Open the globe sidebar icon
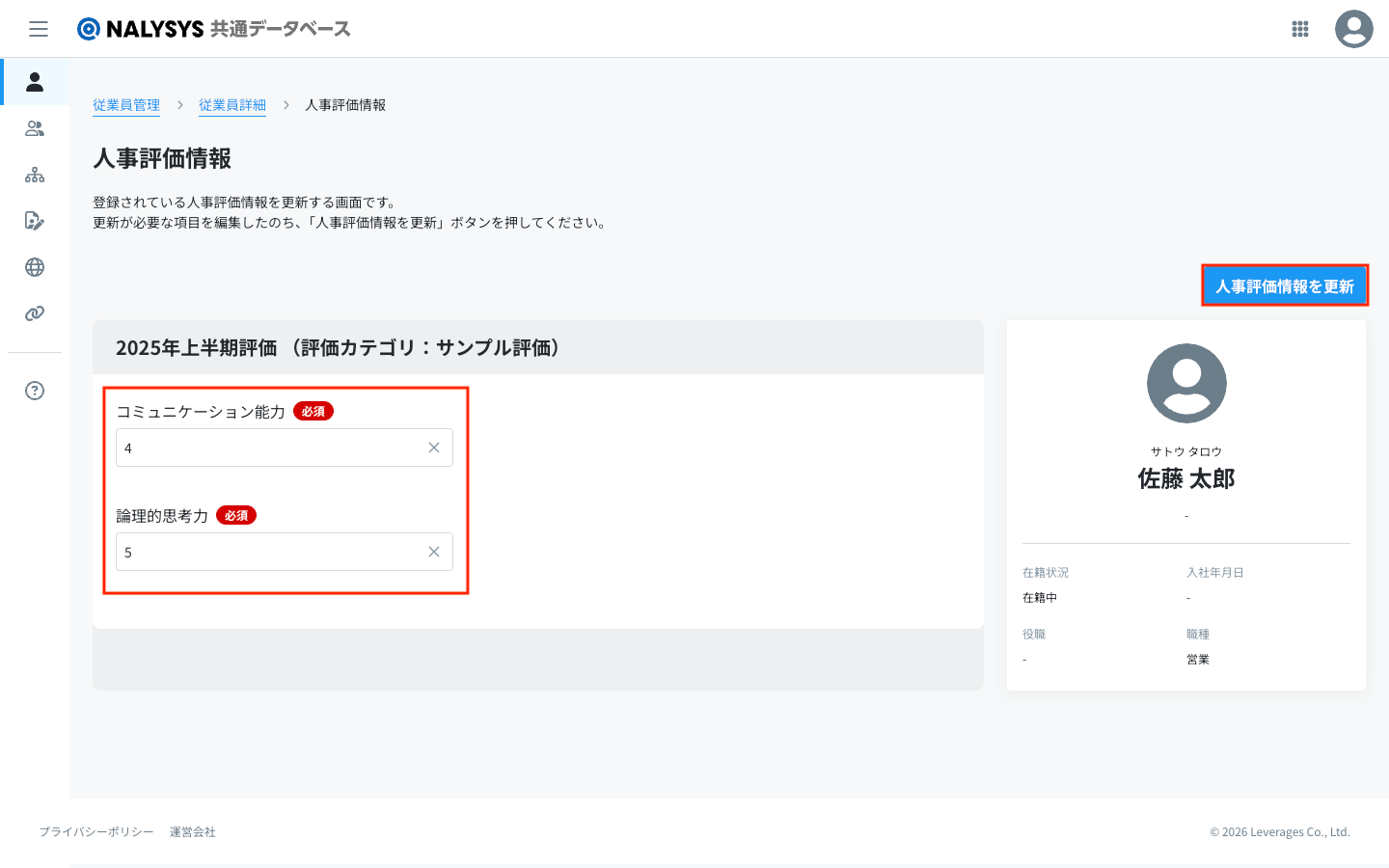This screenshot has height=868, width=1389. tap(35, 267)
